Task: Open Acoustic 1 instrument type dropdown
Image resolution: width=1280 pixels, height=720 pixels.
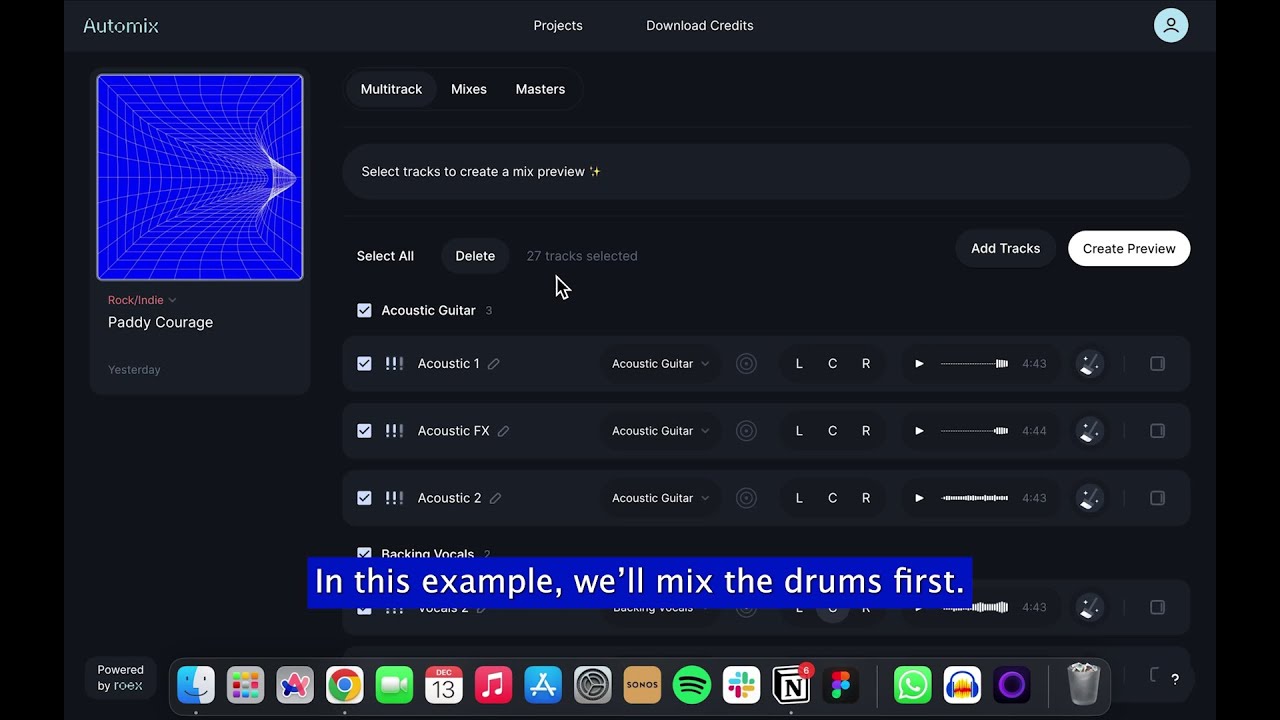Action: tap(660, 364)
